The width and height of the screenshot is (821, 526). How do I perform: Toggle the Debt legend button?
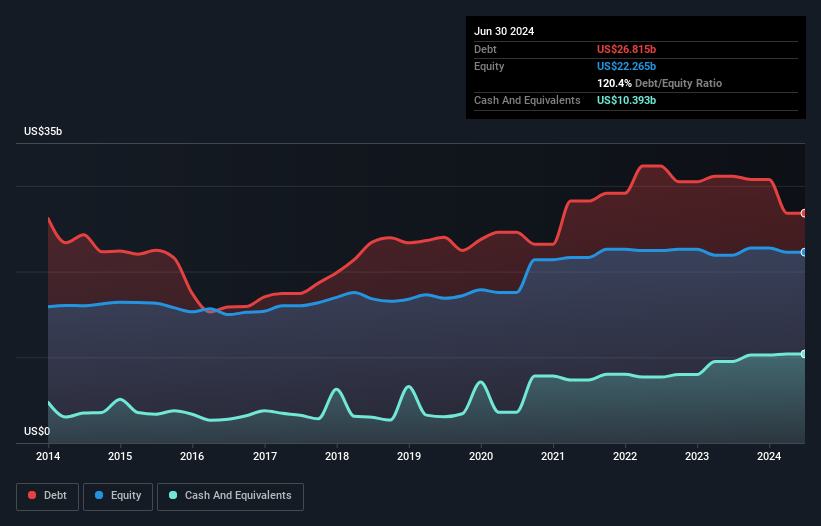click(x=46, y=496)
